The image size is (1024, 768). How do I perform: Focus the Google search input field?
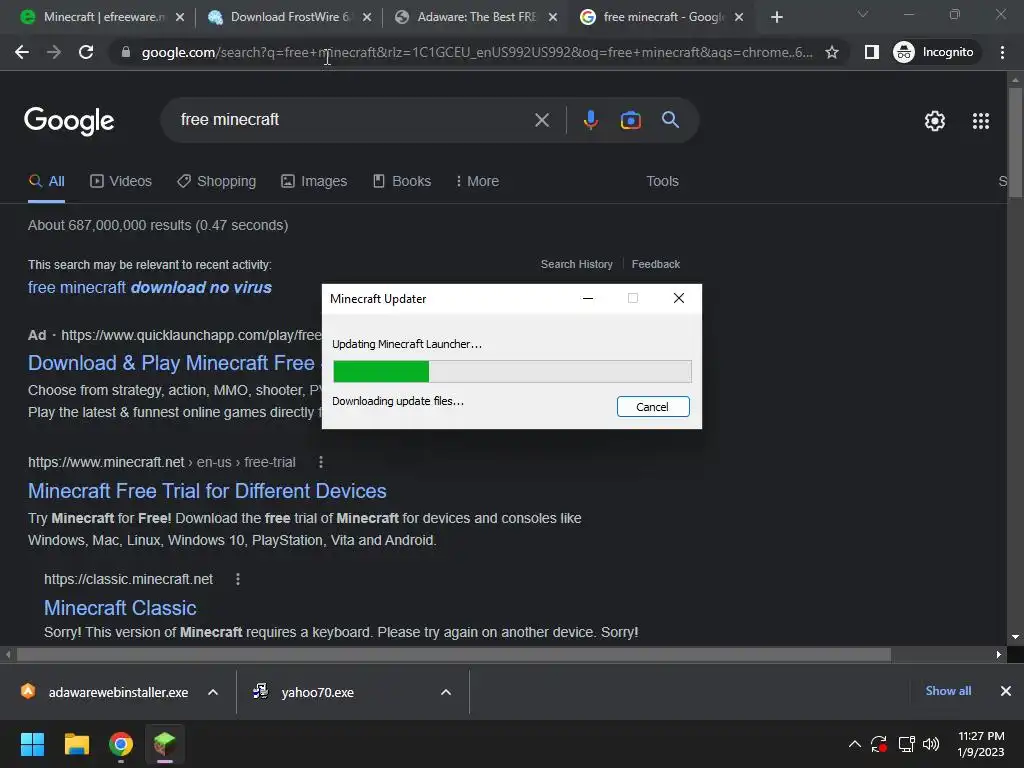(353, 120)
